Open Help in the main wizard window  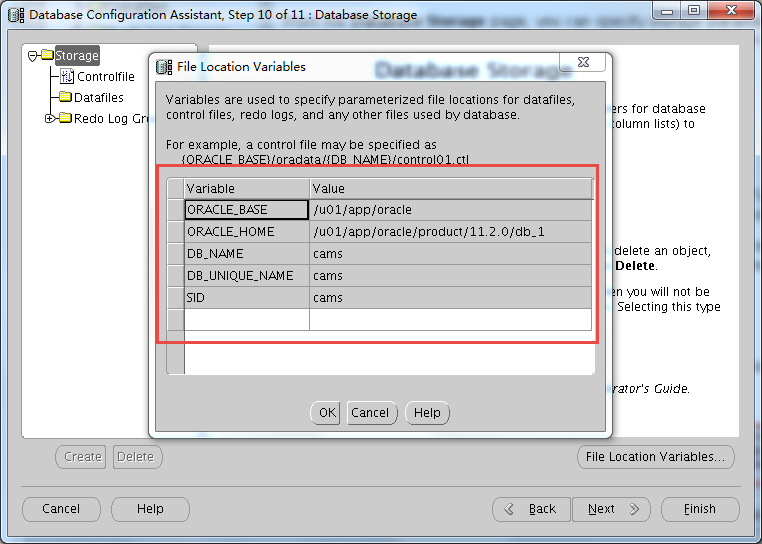coord(150,509)
